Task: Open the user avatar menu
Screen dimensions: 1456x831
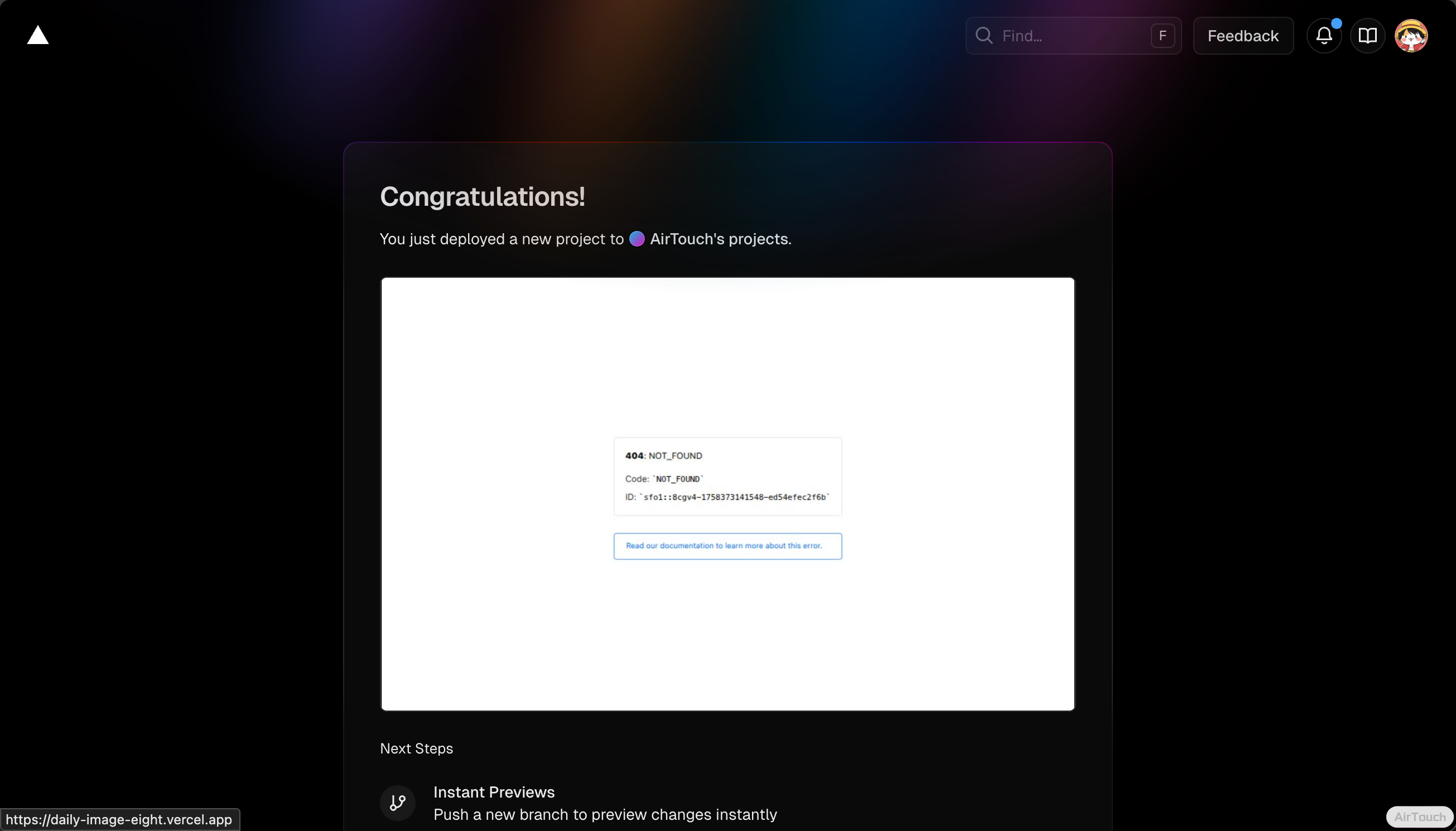Action: tap(1410, 36)
